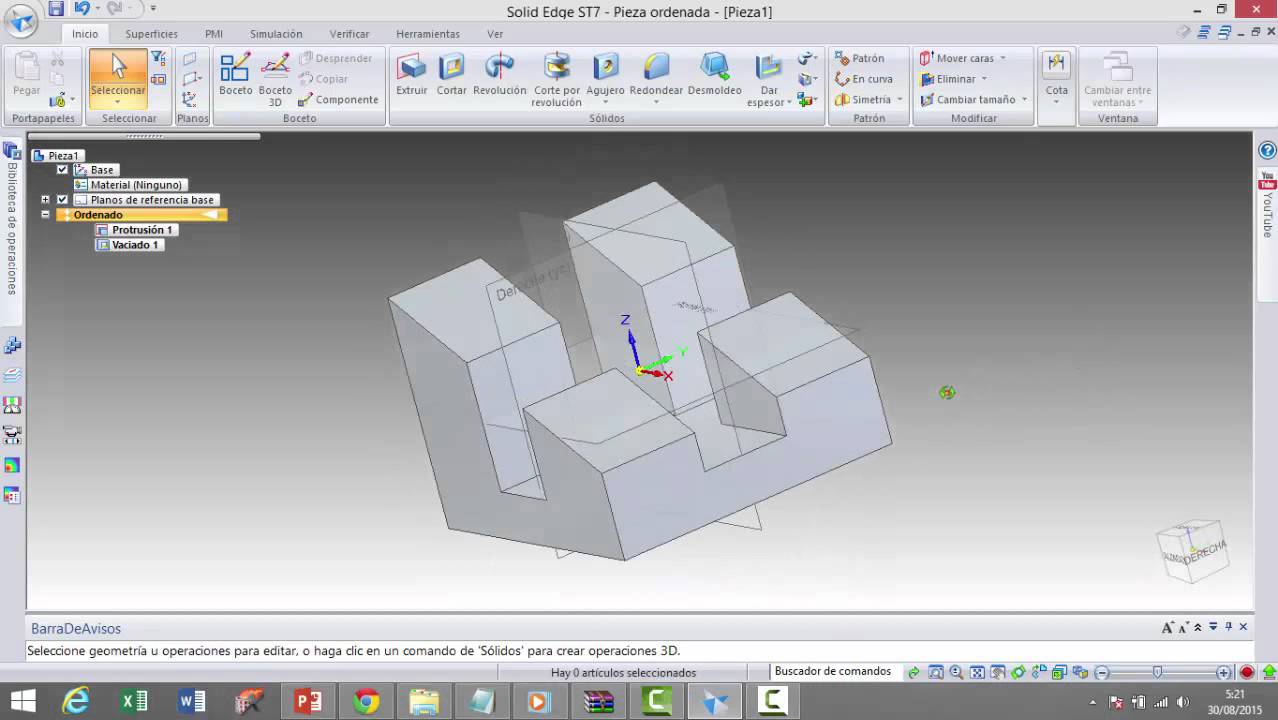
Task: Click the Componente sketch command
Action: (x=338, y=100)
